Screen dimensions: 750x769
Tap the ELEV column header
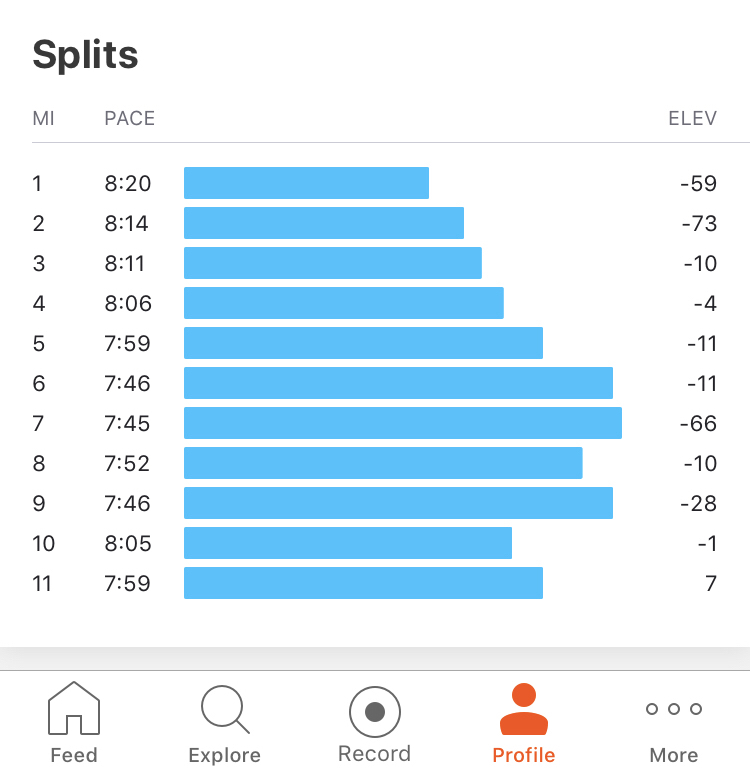(692, 118)
